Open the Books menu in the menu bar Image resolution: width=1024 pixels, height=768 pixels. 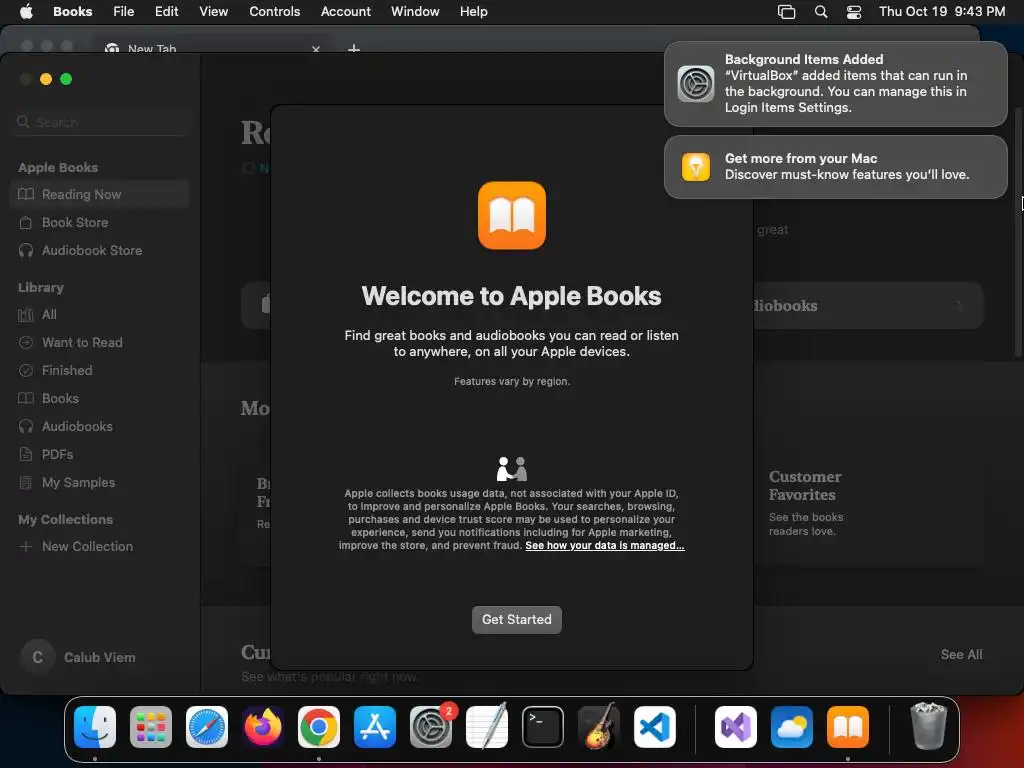click(x=72, y=12)
